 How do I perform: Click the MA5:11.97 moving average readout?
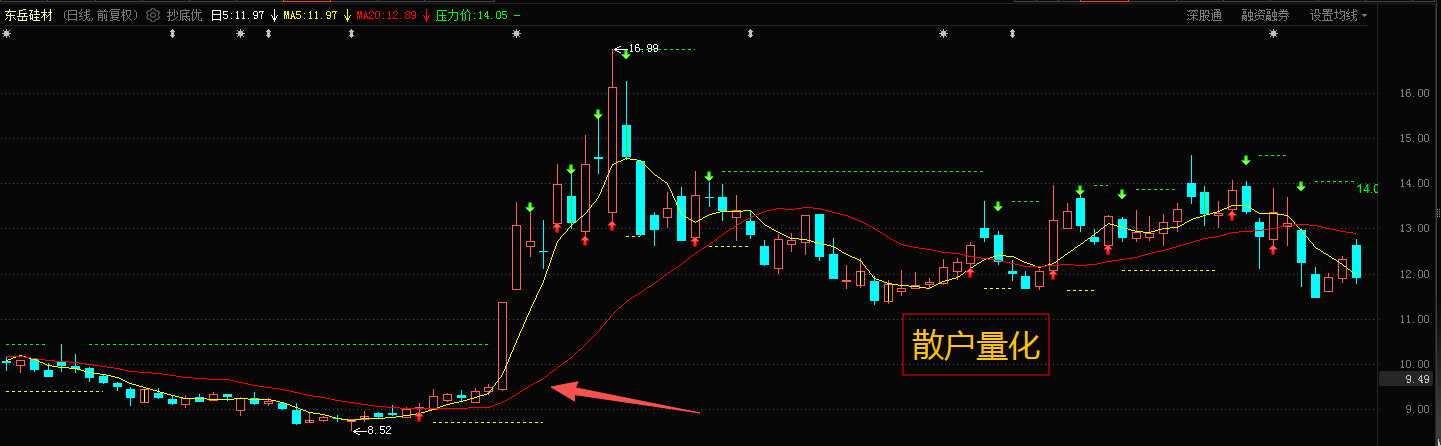tap(310, 15)
